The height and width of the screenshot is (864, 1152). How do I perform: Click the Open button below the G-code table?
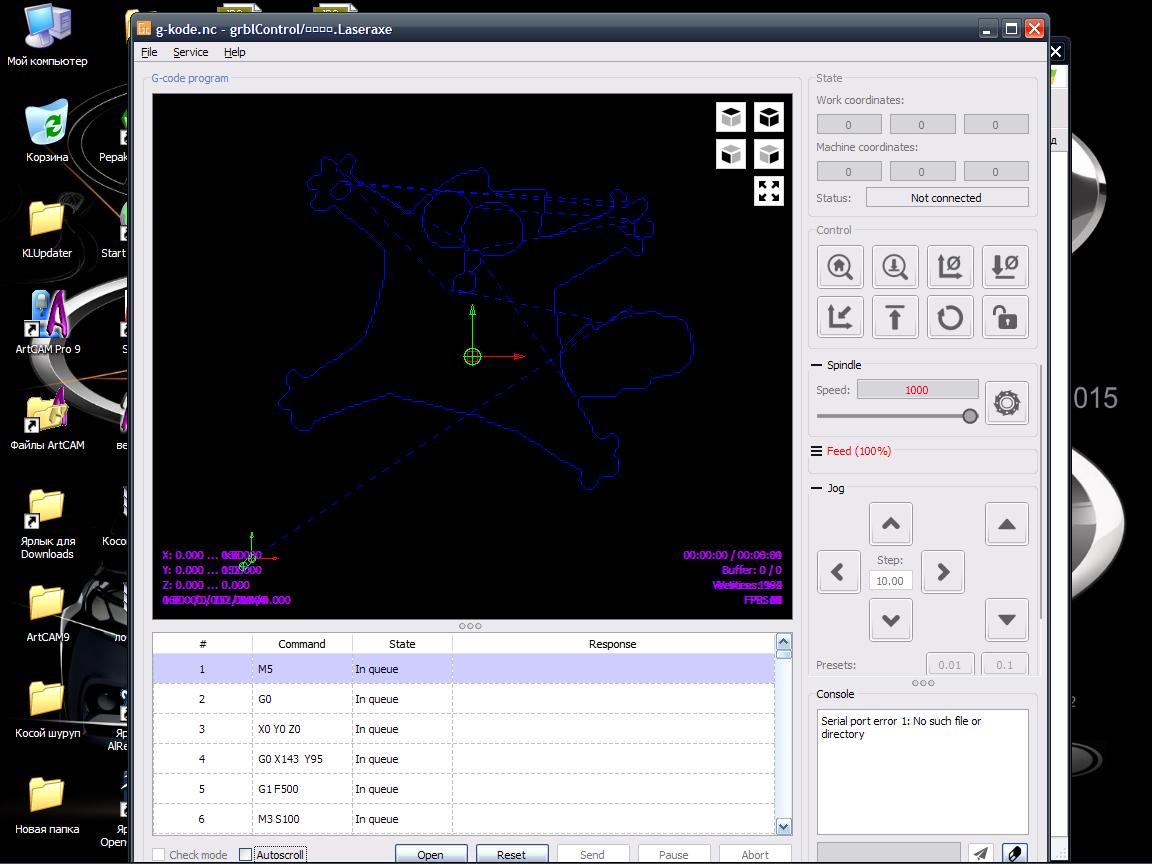(x=431, y=854)
